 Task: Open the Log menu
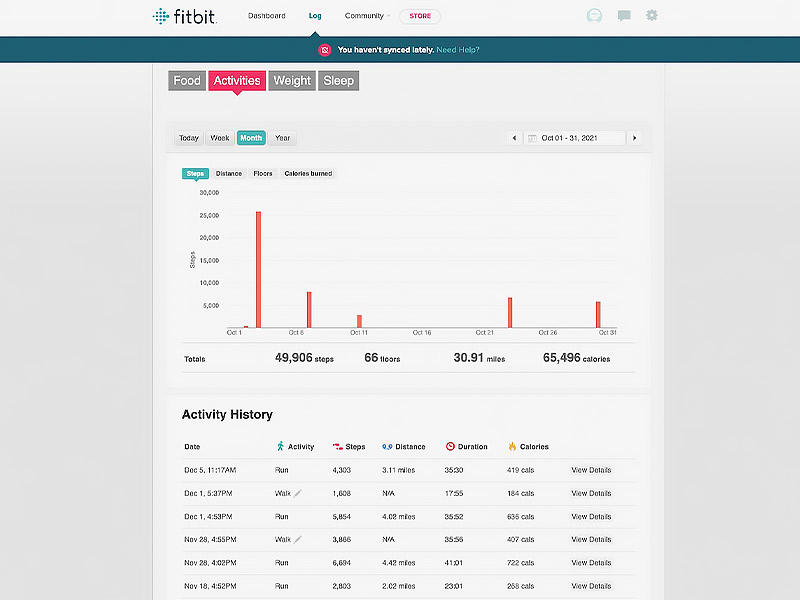pos(315,16)
